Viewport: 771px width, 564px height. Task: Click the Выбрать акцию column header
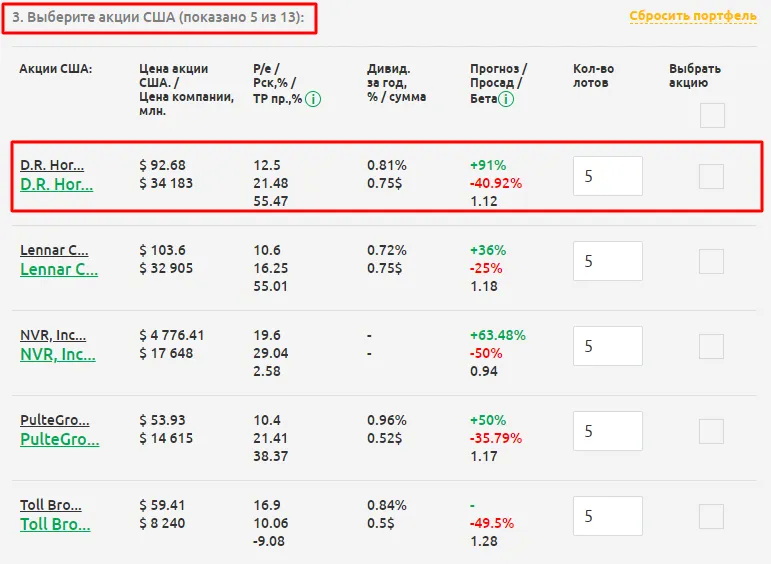695,76
